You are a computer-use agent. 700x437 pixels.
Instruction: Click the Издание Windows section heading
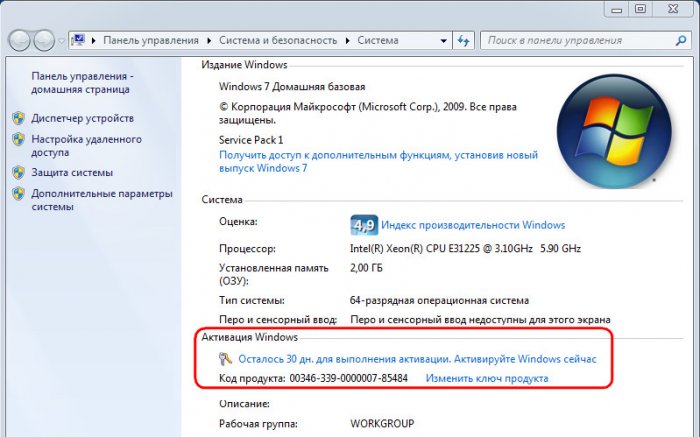244,65
